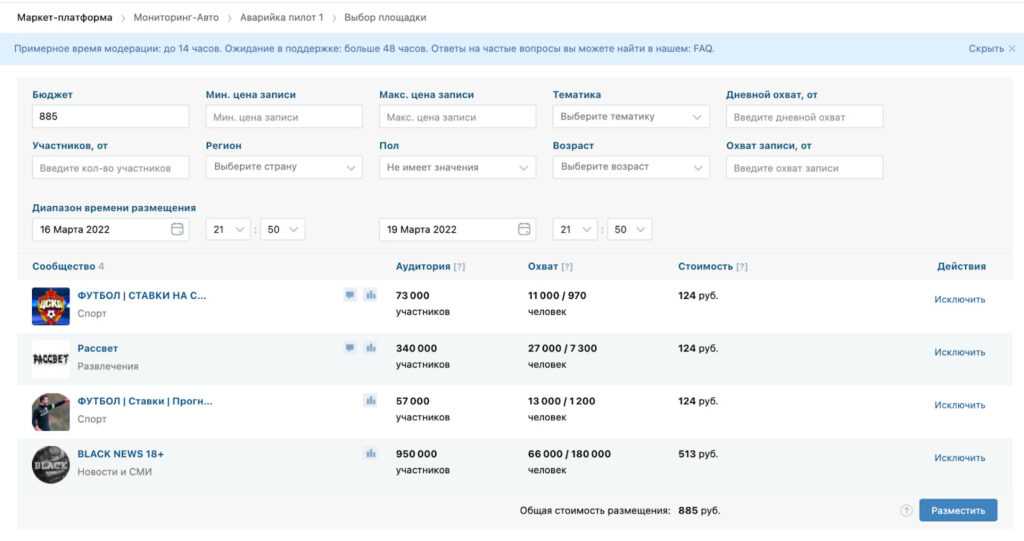Go to Маркет-платформа breadcrumb
Image resolution: width=1024 pixels, height=541 pixels.
pyautogui.click(x=64, y=18)
